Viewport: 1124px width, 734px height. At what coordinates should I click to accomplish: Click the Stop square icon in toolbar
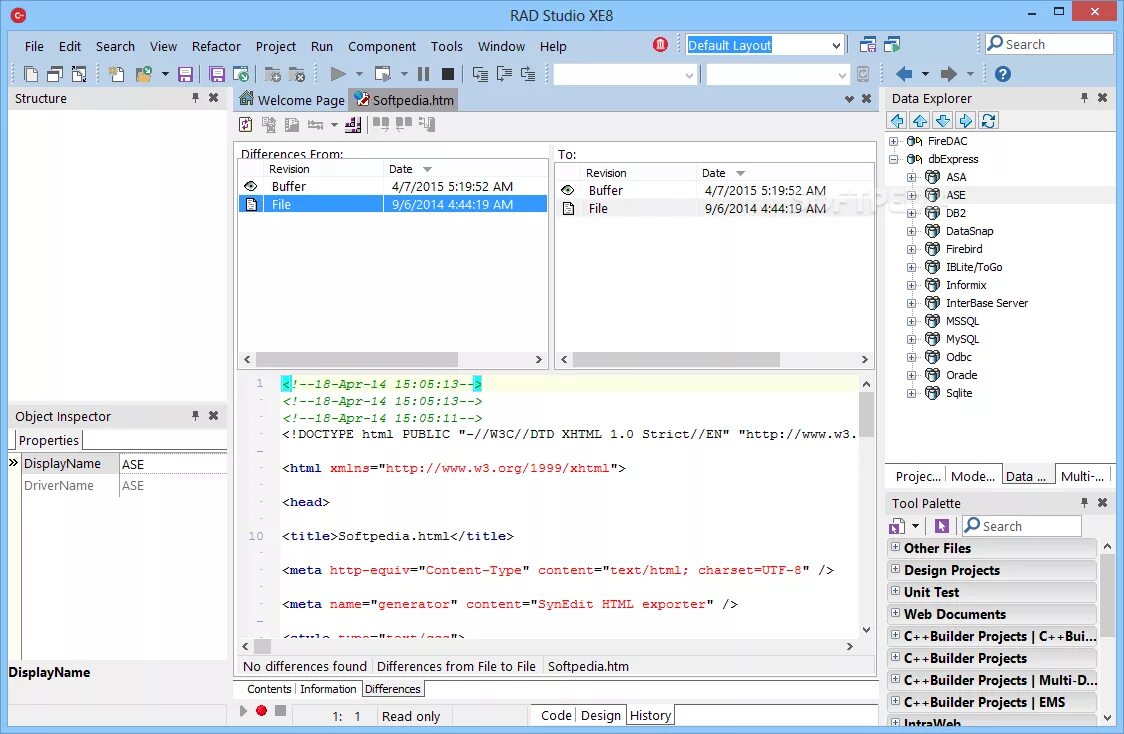pos(448,74)
